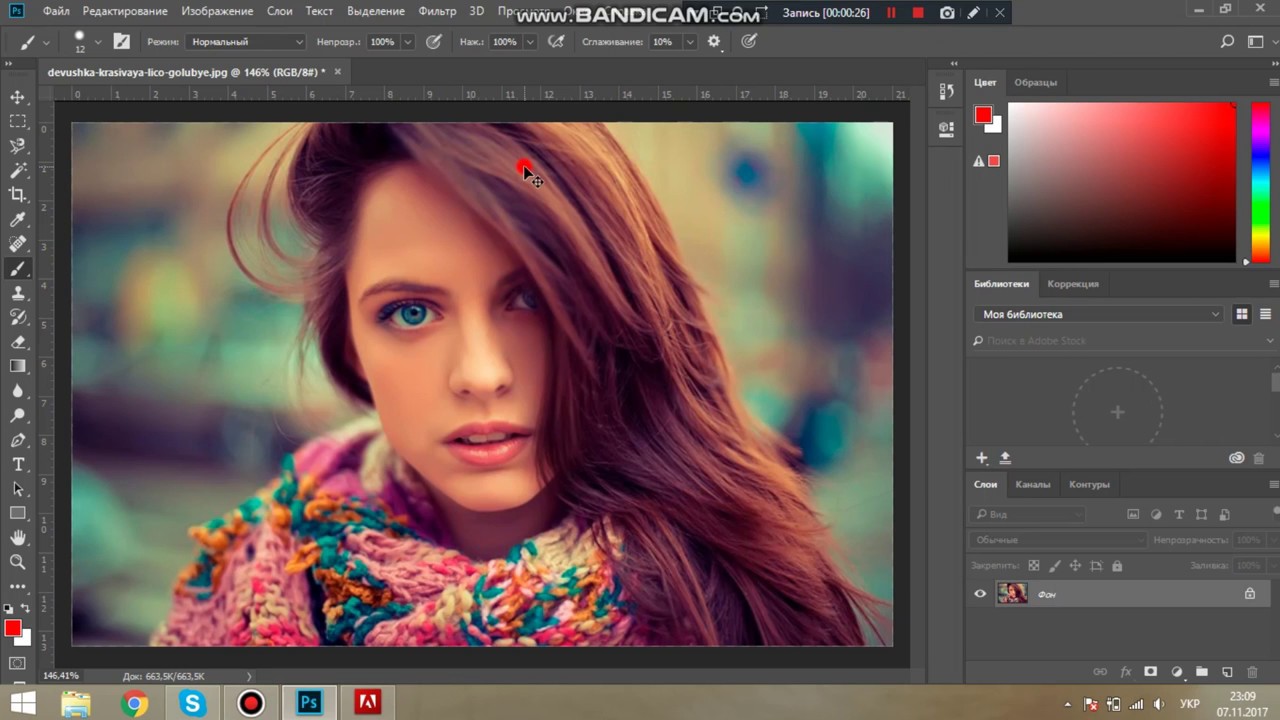Image resolution: width=1280 pixels, height=720 pixels.
Task: Select the History Brush tool
Action: click(x=18, y=317)
